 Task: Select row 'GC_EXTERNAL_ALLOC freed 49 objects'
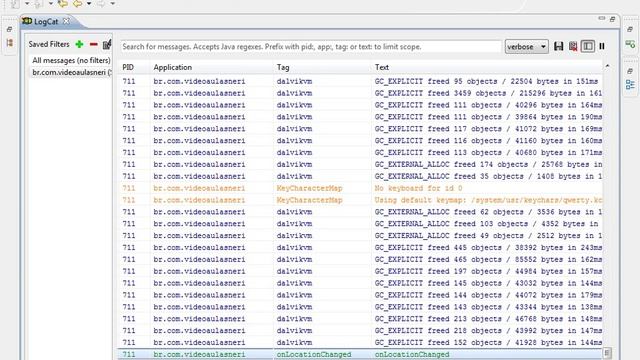click(x=360, y=236)
